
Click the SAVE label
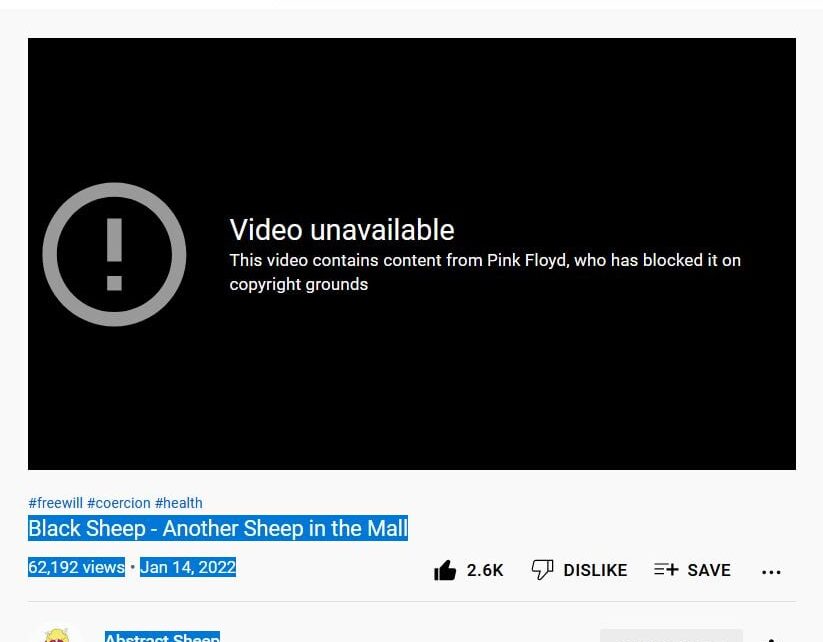(x=709, y=570)
